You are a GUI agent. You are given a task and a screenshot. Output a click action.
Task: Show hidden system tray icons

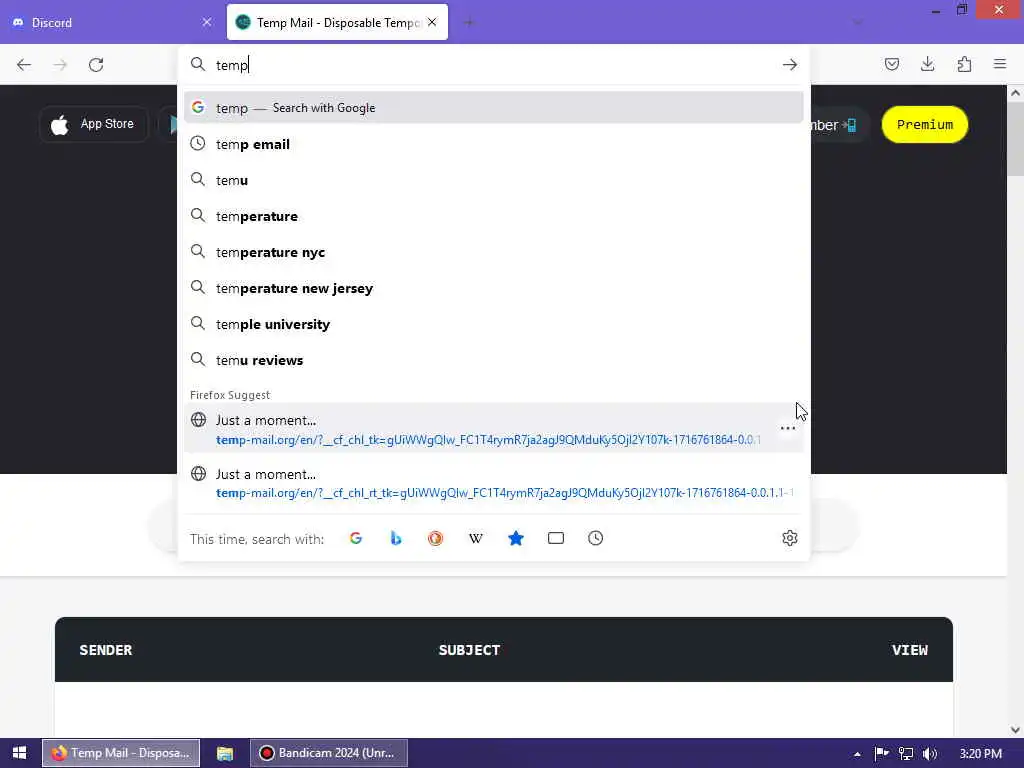coord(857,754)
